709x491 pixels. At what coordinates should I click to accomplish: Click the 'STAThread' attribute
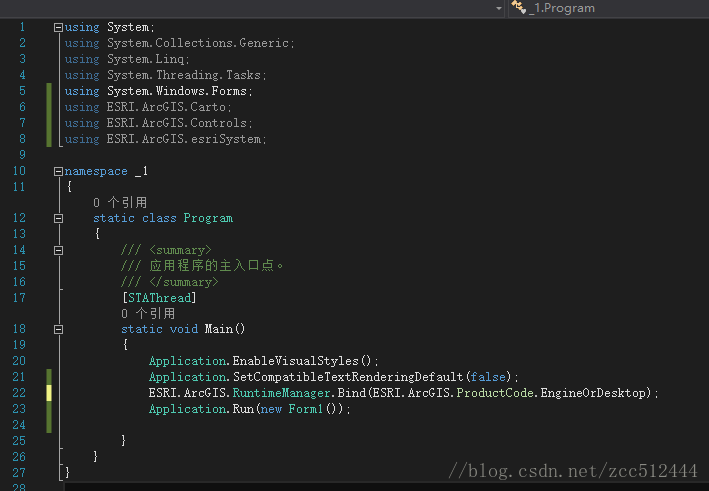point(159,298)
